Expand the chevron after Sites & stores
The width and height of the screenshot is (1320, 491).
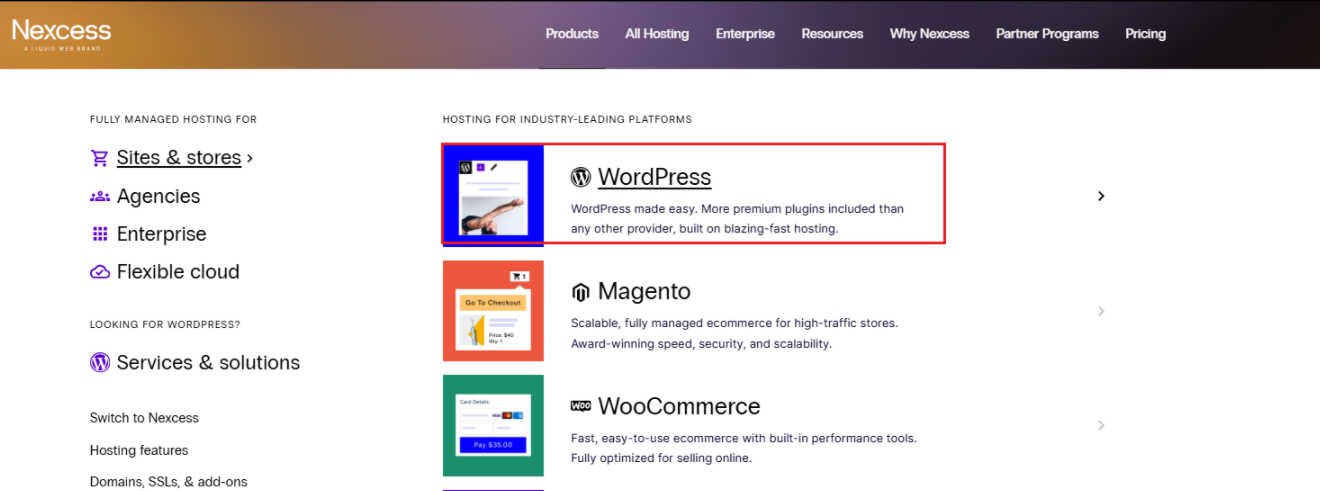point(250,158)
